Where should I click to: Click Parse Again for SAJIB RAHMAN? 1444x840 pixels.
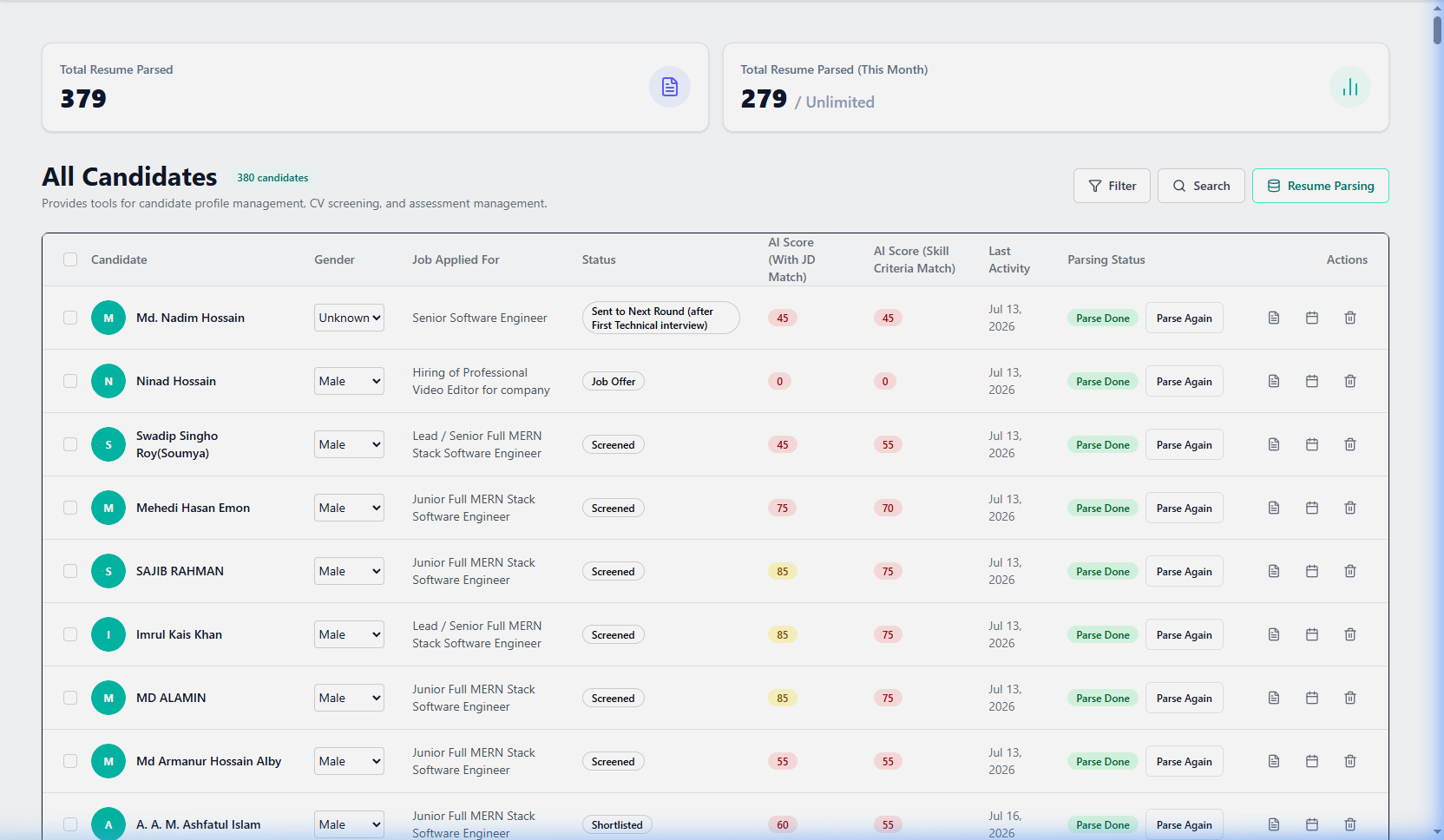[1184, 571]
